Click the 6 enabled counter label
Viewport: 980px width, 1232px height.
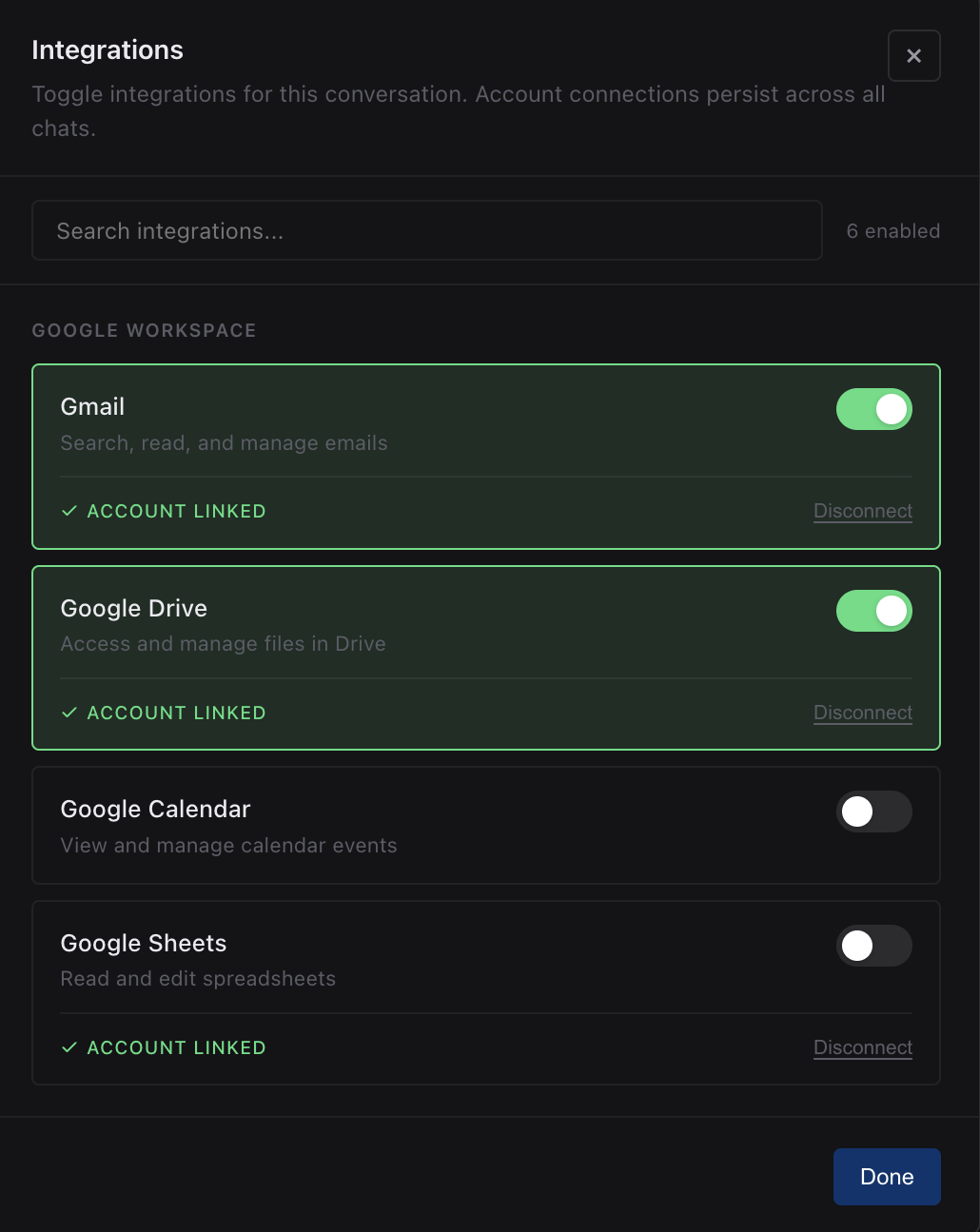[x=892, y=230]
